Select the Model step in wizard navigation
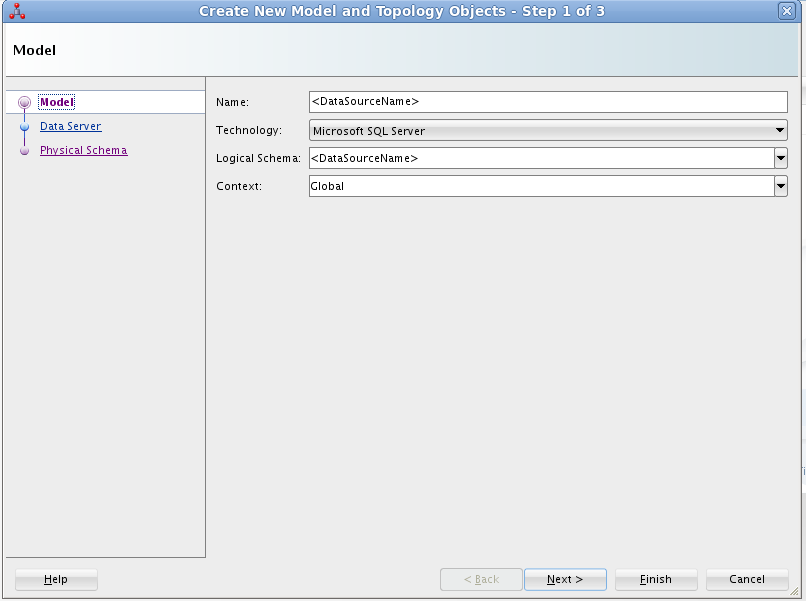806x601 pixels. [x=57, y=102]
